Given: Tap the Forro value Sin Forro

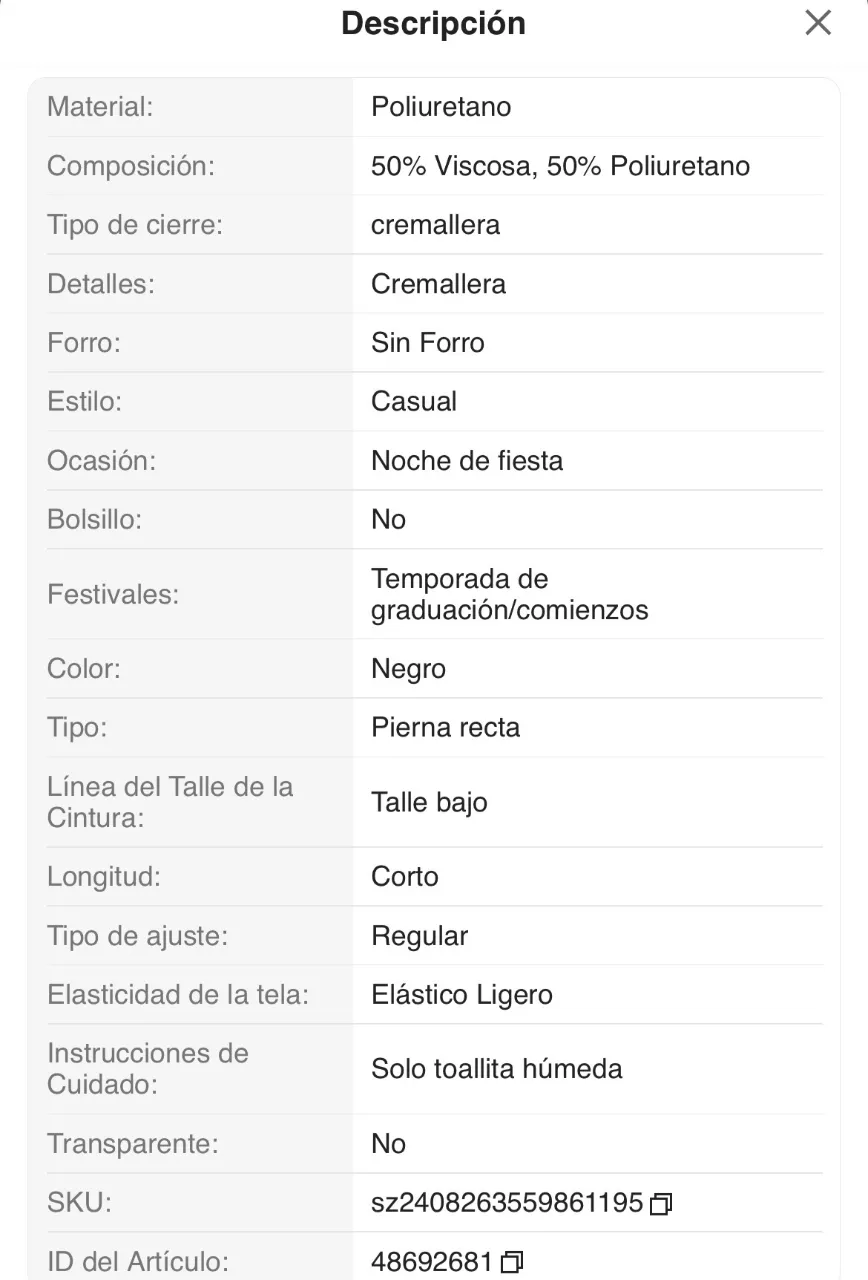Looking at the screenshot, I should click(428, 343).
